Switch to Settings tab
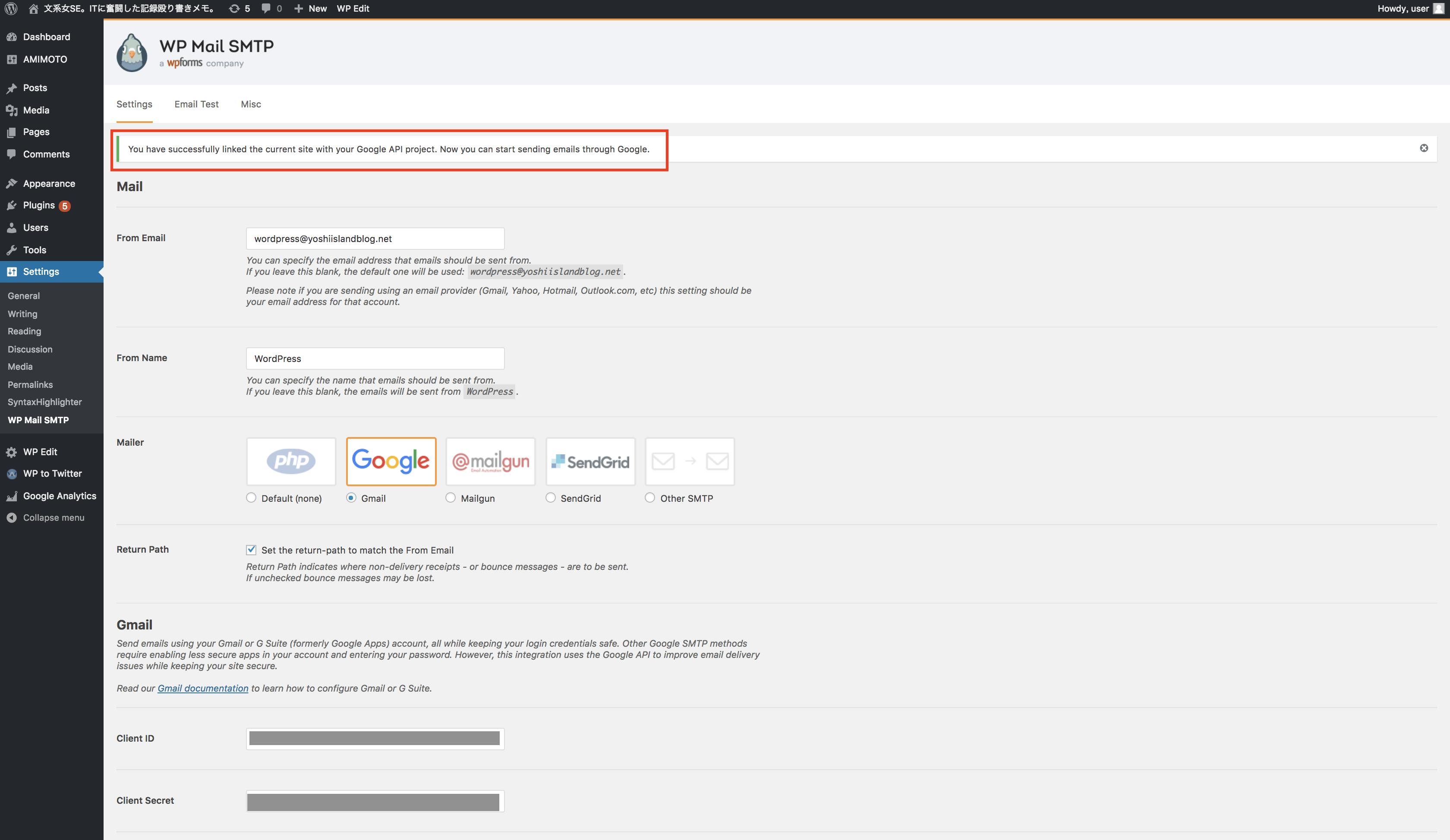 tap(134, 104)
